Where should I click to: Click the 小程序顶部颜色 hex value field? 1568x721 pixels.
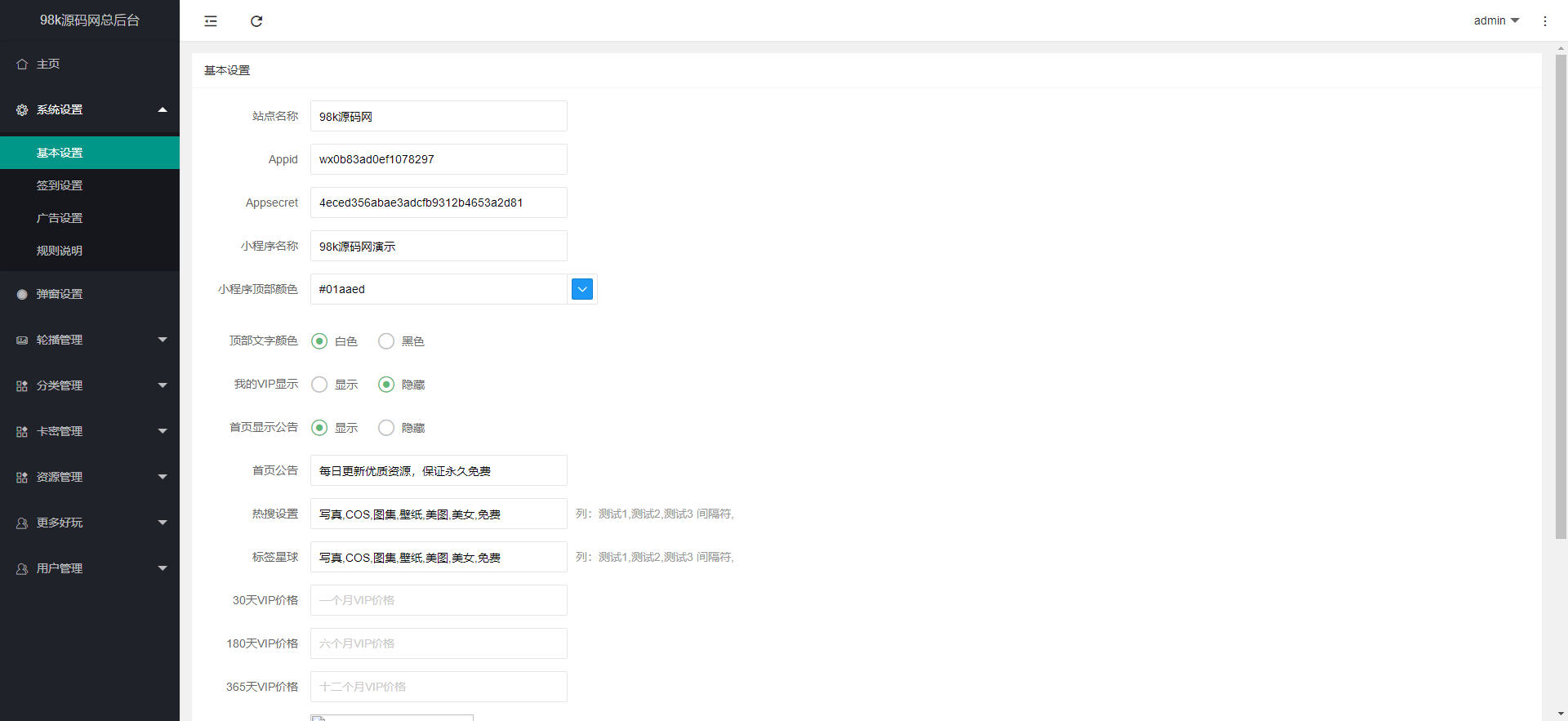point(439,289)
